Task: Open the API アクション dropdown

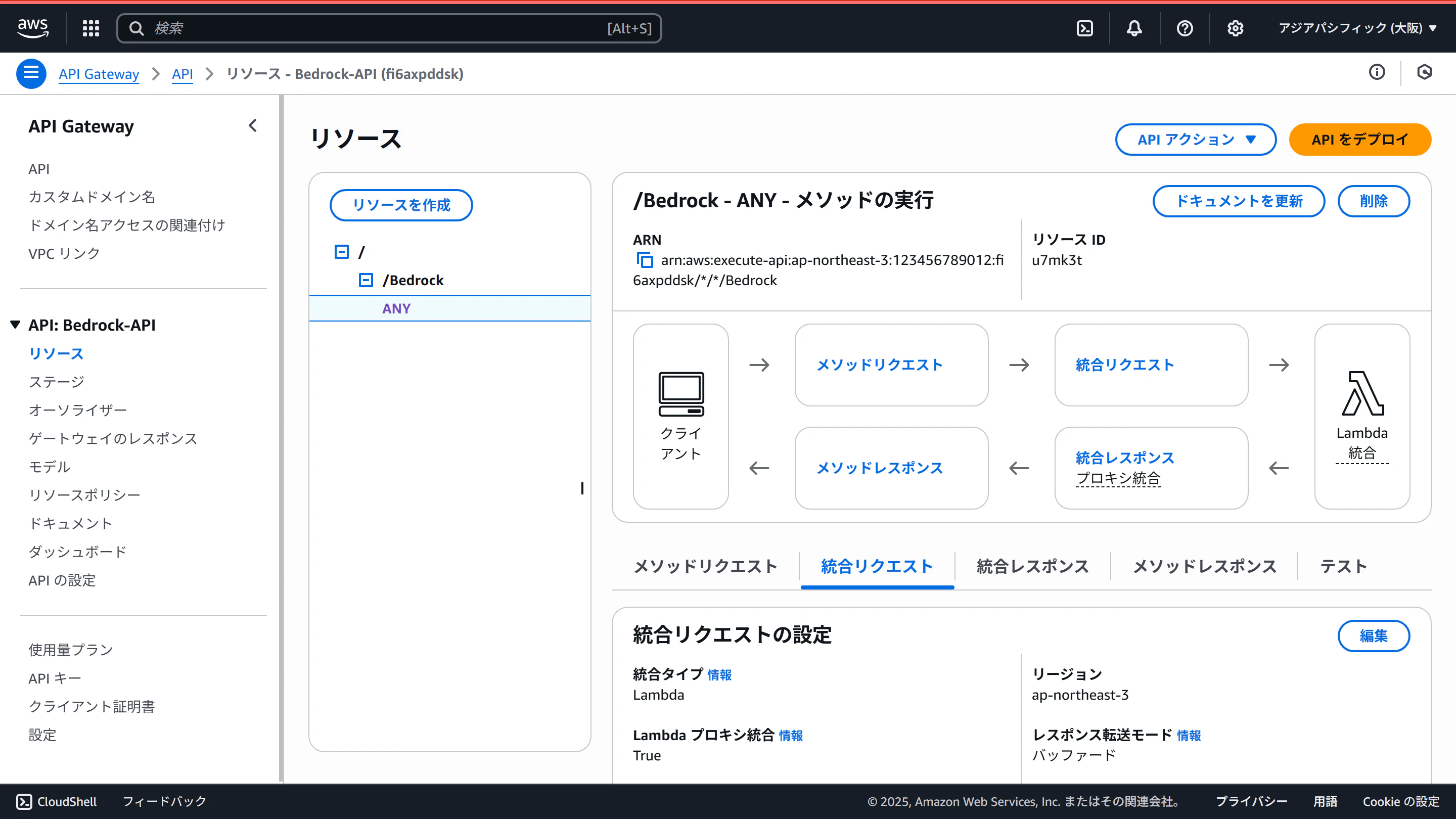Action: [x=1196, y=140]
